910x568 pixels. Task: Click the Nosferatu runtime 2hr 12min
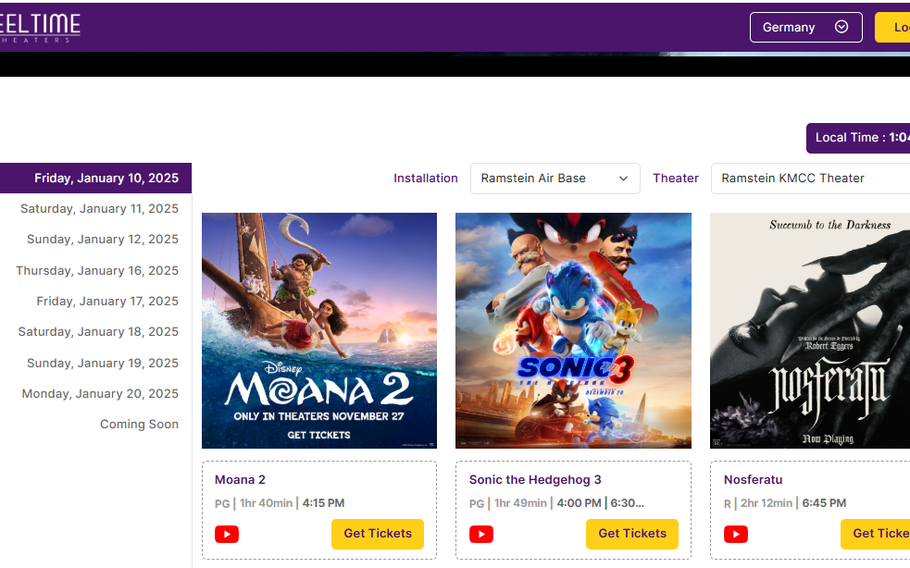(x=766, y=504)
